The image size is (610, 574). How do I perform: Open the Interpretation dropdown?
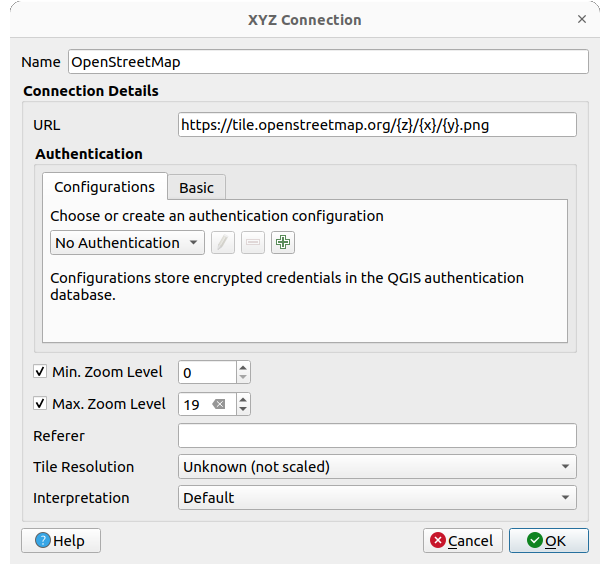coord(377,497)
